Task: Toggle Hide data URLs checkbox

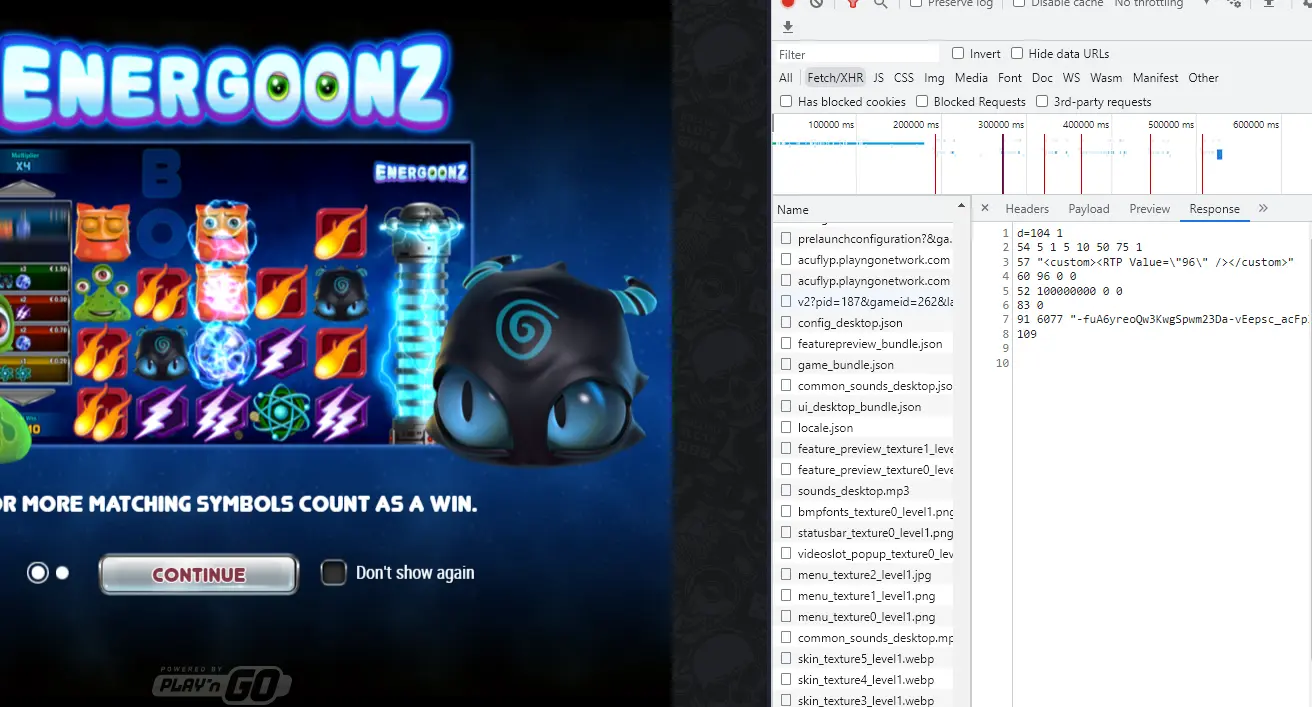Action: point(1017,53)
